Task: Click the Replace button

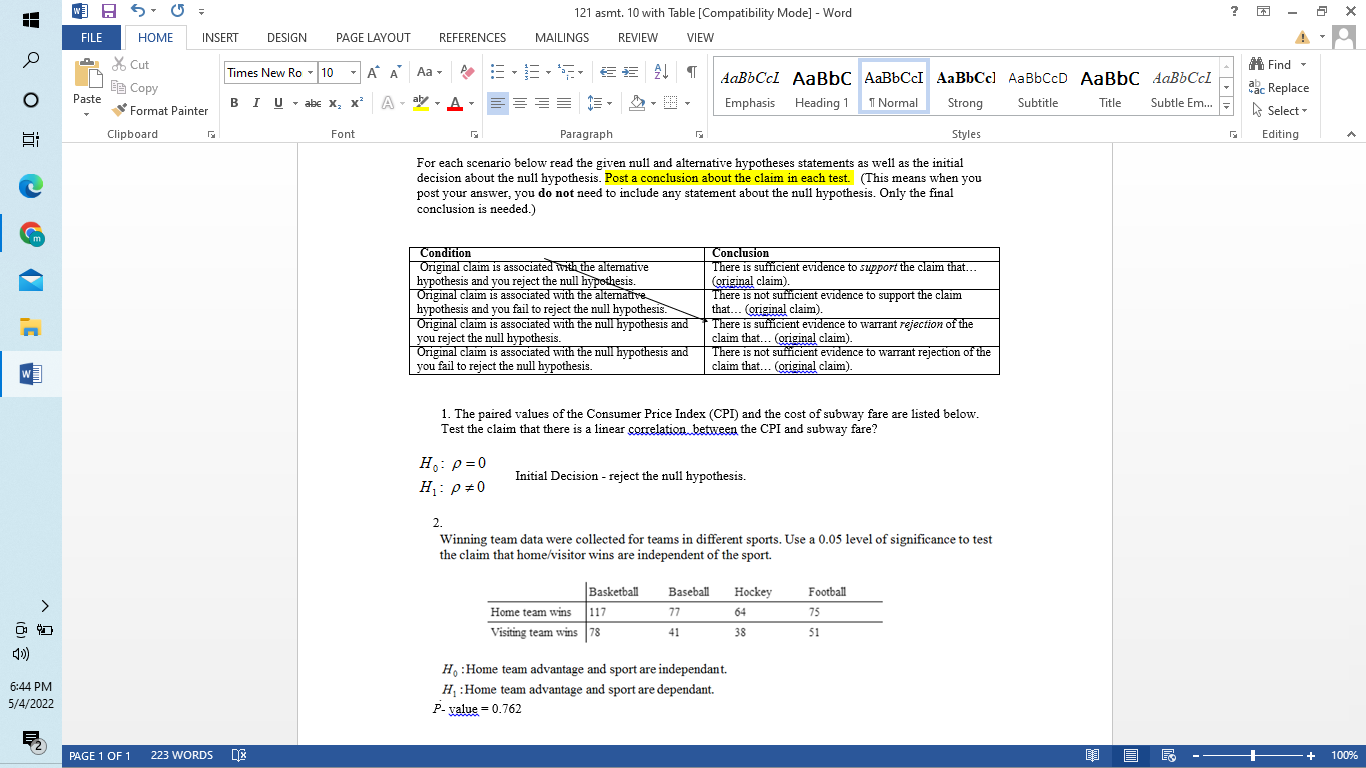Action: click(1279, 88)
